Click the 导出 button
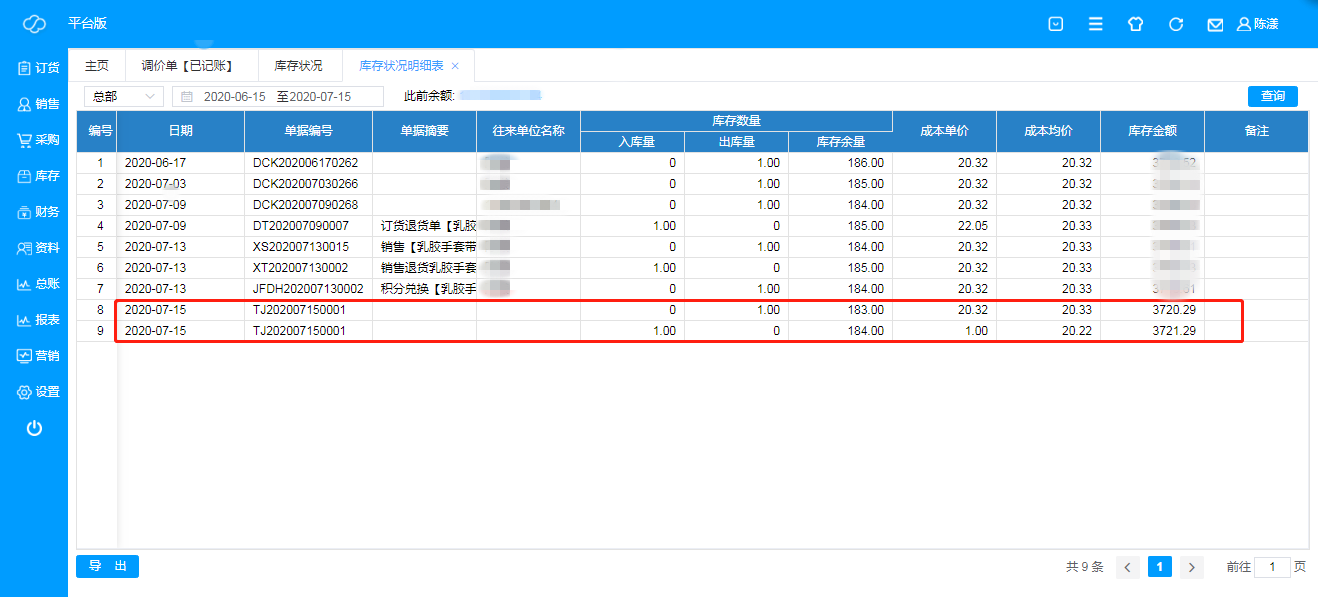Screen dimensions: 1318x597 (x=107, y=566)
